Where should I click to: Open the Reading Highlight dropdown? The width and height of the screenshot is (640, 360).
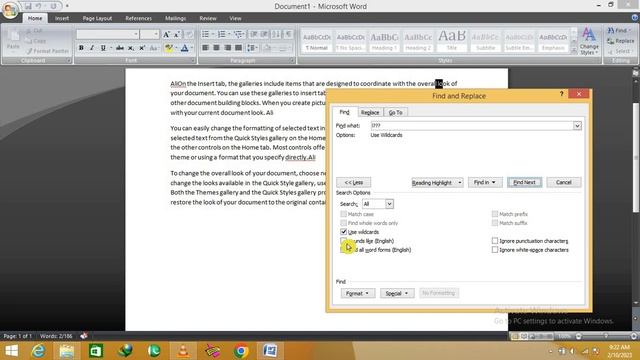click(x=437, y=182)
